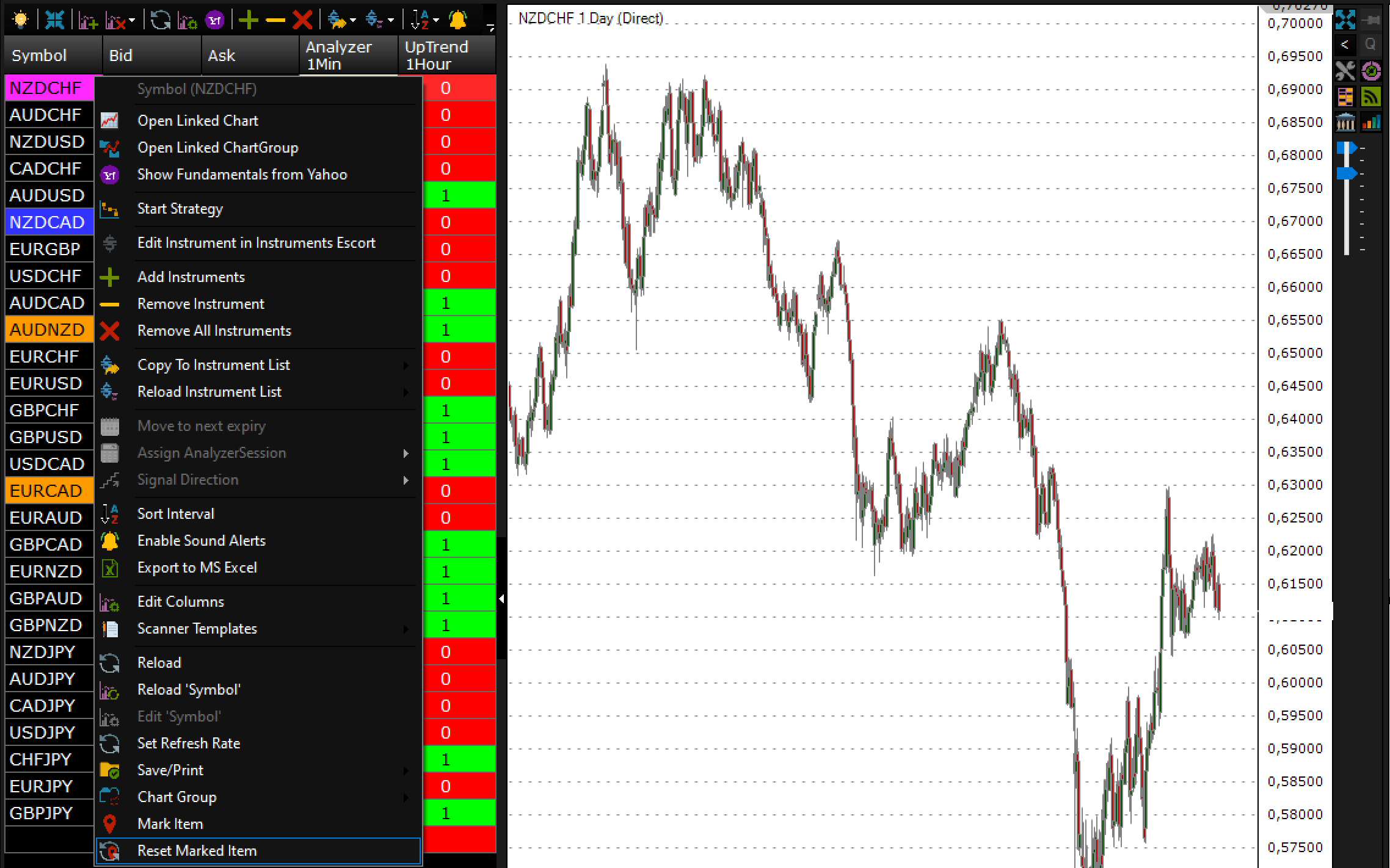Click the Yahoo fundamentals toolbar icon
Image resolution: width=1390 pixels, height=868 pixels.
coord(214,20)
